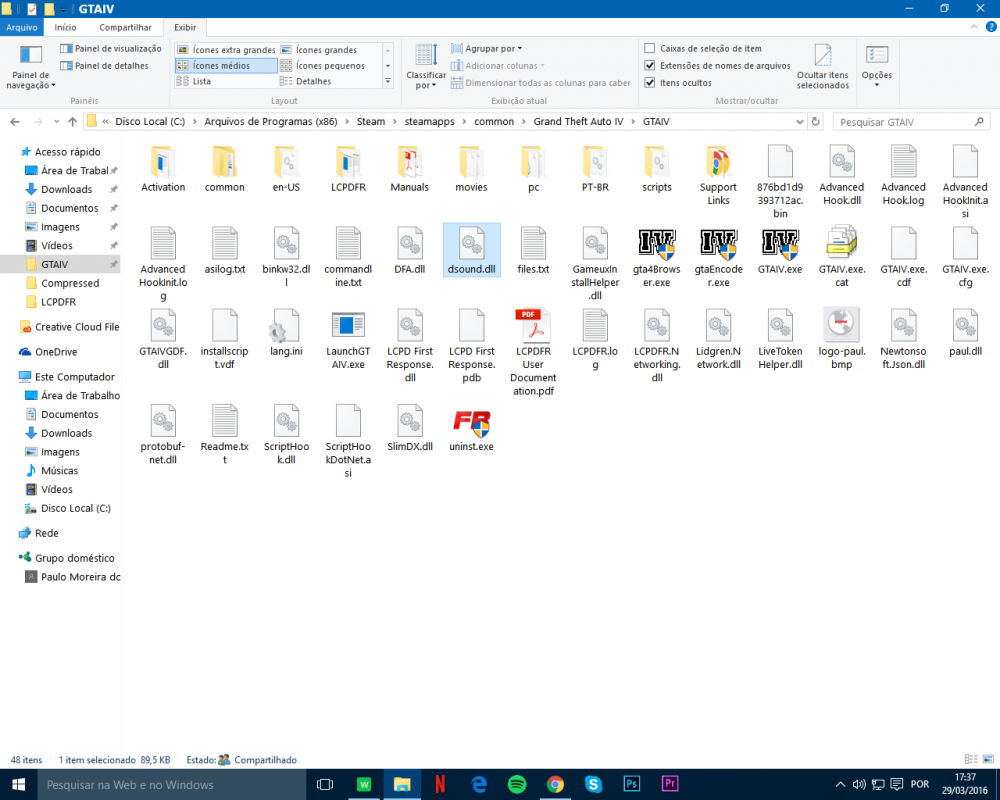Viewport: 1000px width, 800px height.
Task: Toggle Itens ocultos checkbox
Action: click(650, 83)
